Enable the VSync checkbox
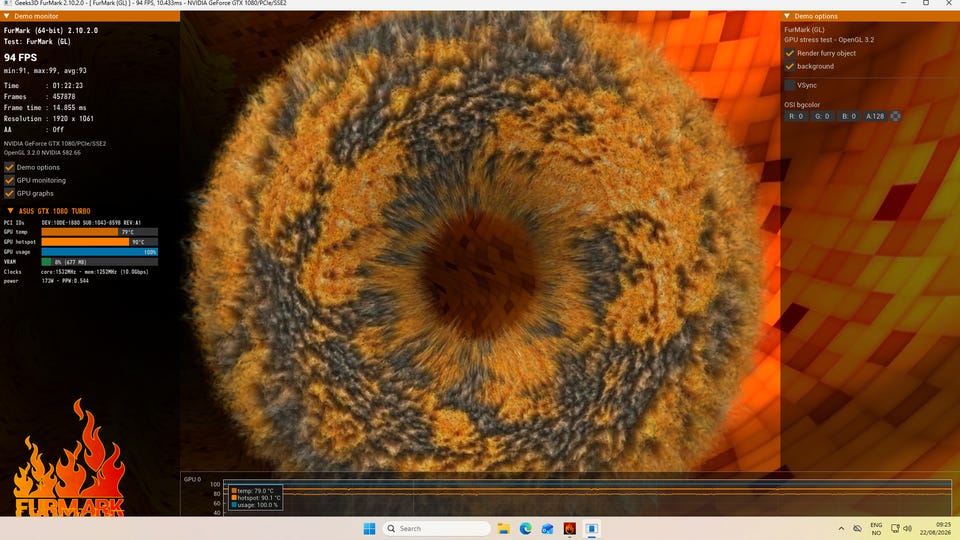The width and height of the screenshot is (960, 540). [790, 85]
